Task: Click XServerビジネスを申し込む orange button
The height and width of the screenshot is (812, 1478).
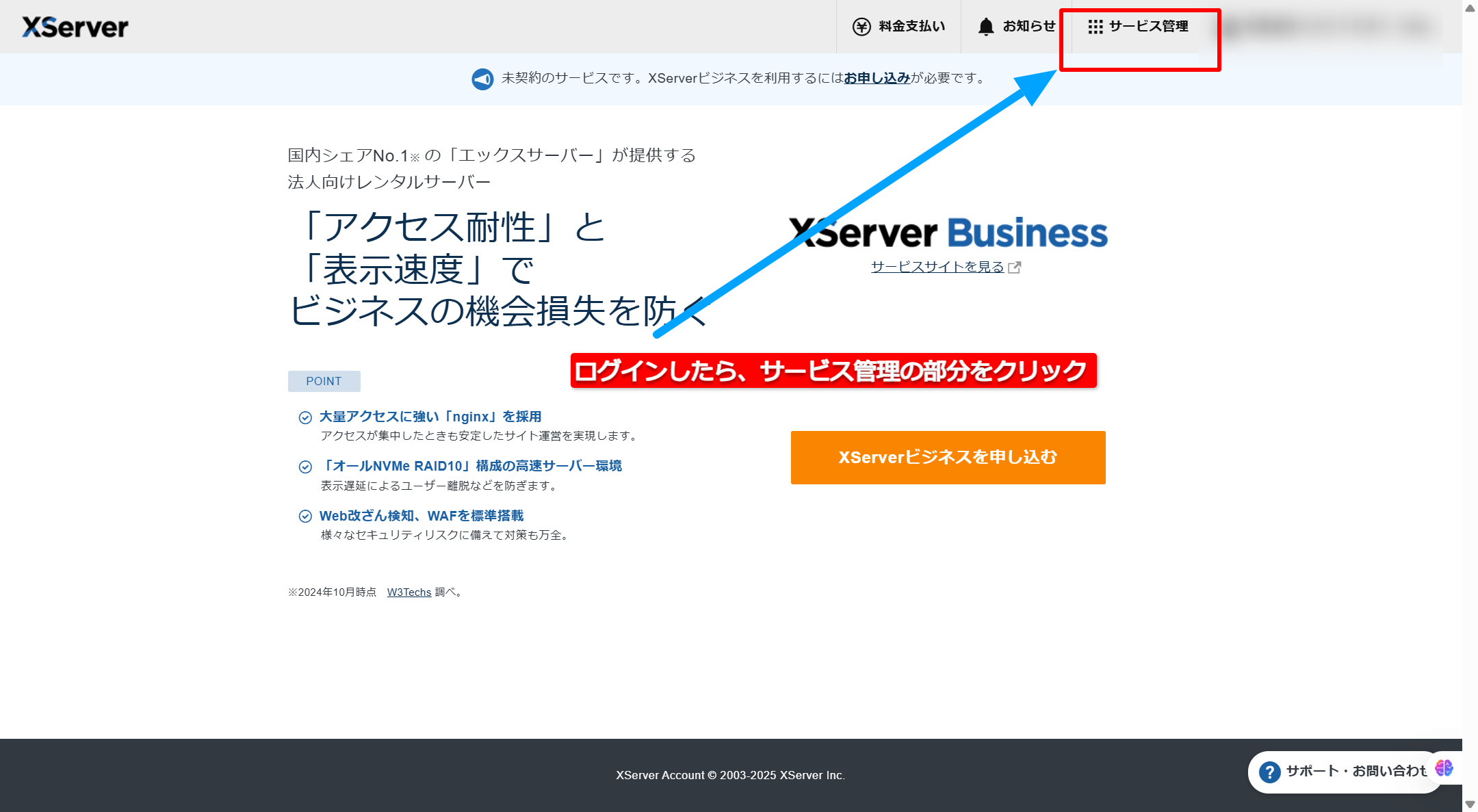Action: [x=948, y=458]
